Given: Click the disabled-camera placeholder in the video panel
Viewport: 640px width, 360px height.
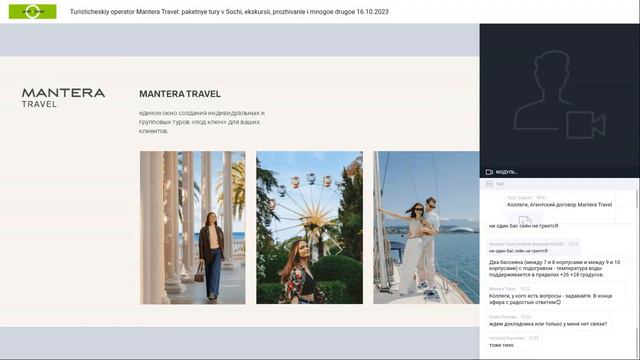Looking at the screenshot, I should [x=559, y=95].
